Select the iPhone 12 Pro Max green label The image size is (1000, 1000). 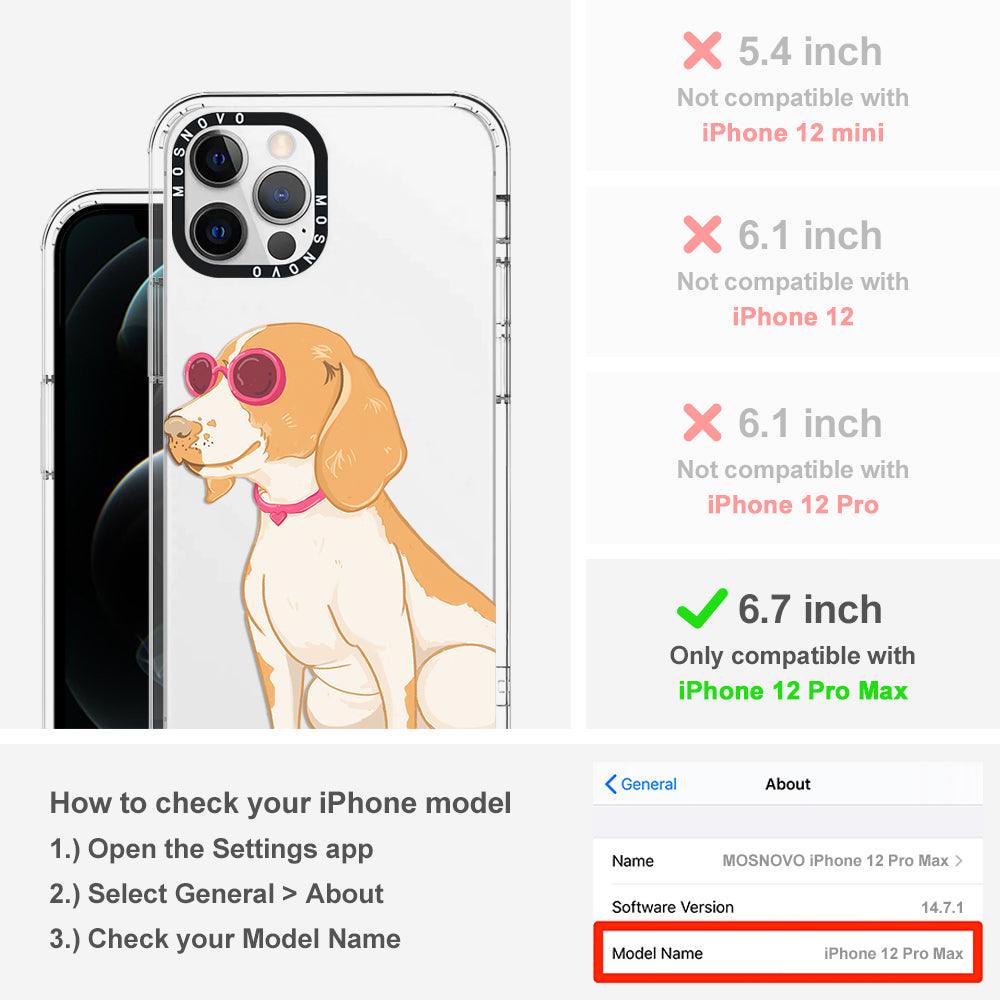793,691
